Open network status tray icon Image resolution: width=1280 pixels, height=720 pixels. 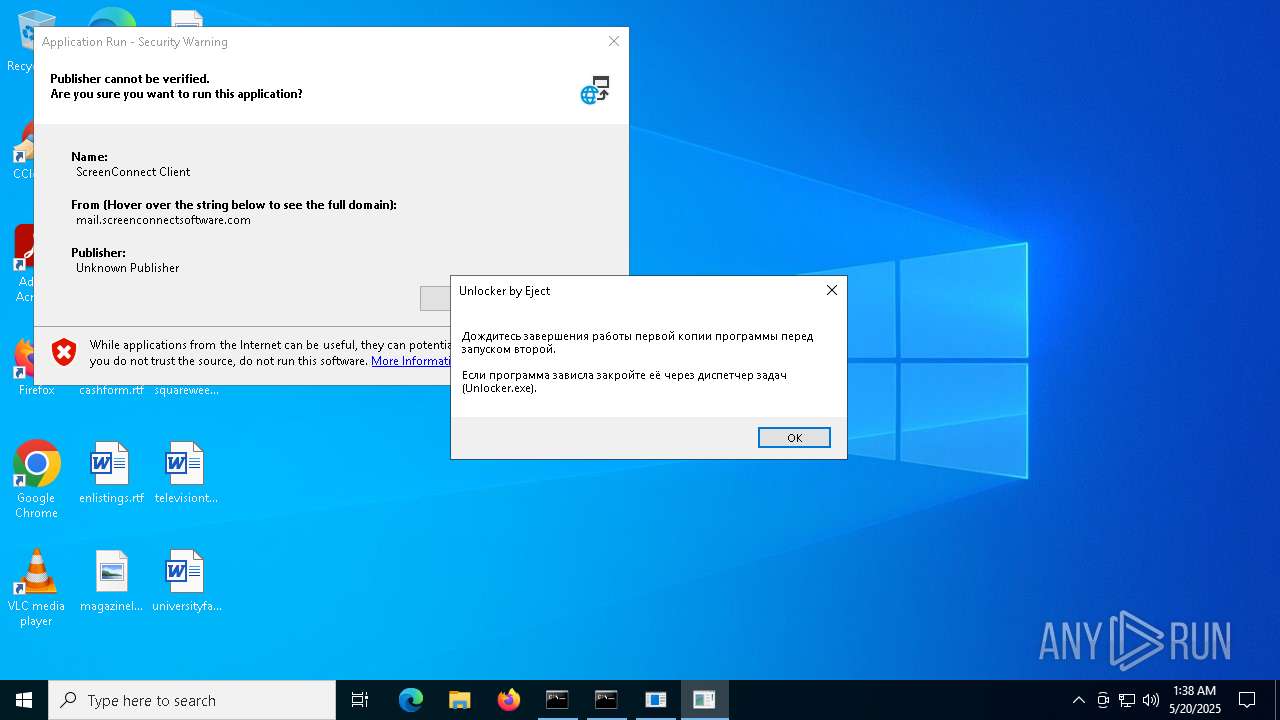(1127, 700)
